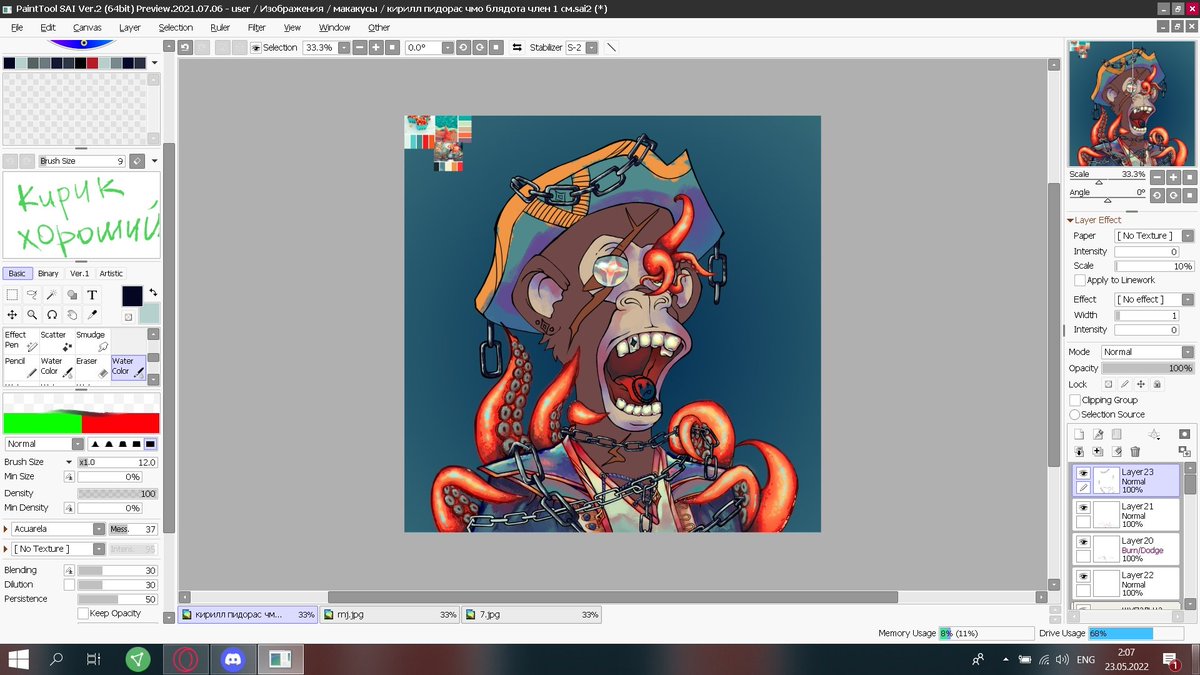Switch to mj.jpg document tab
Viewport: 1200px width, 675px height.
click(x=389, y=614)
